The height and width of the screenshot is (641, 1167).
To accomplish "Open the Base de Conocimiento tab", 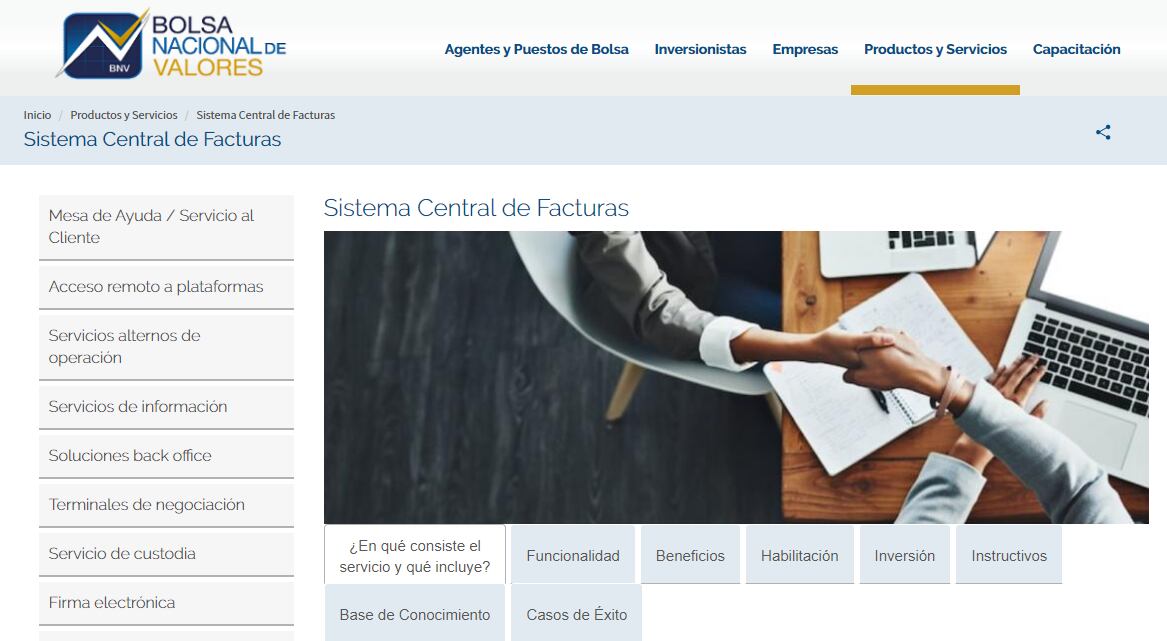I will pyautogui.click(x=415, y=614).
